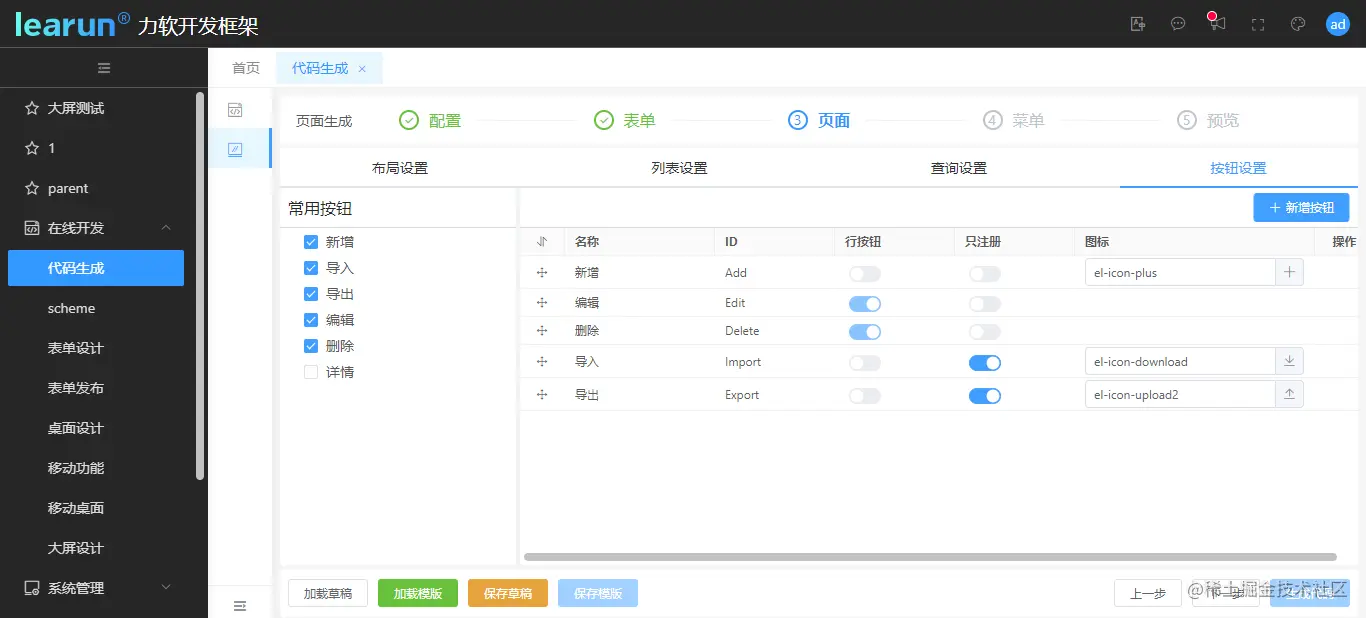
Task: Click star icon beside parent menu
Action: (31, 188)
